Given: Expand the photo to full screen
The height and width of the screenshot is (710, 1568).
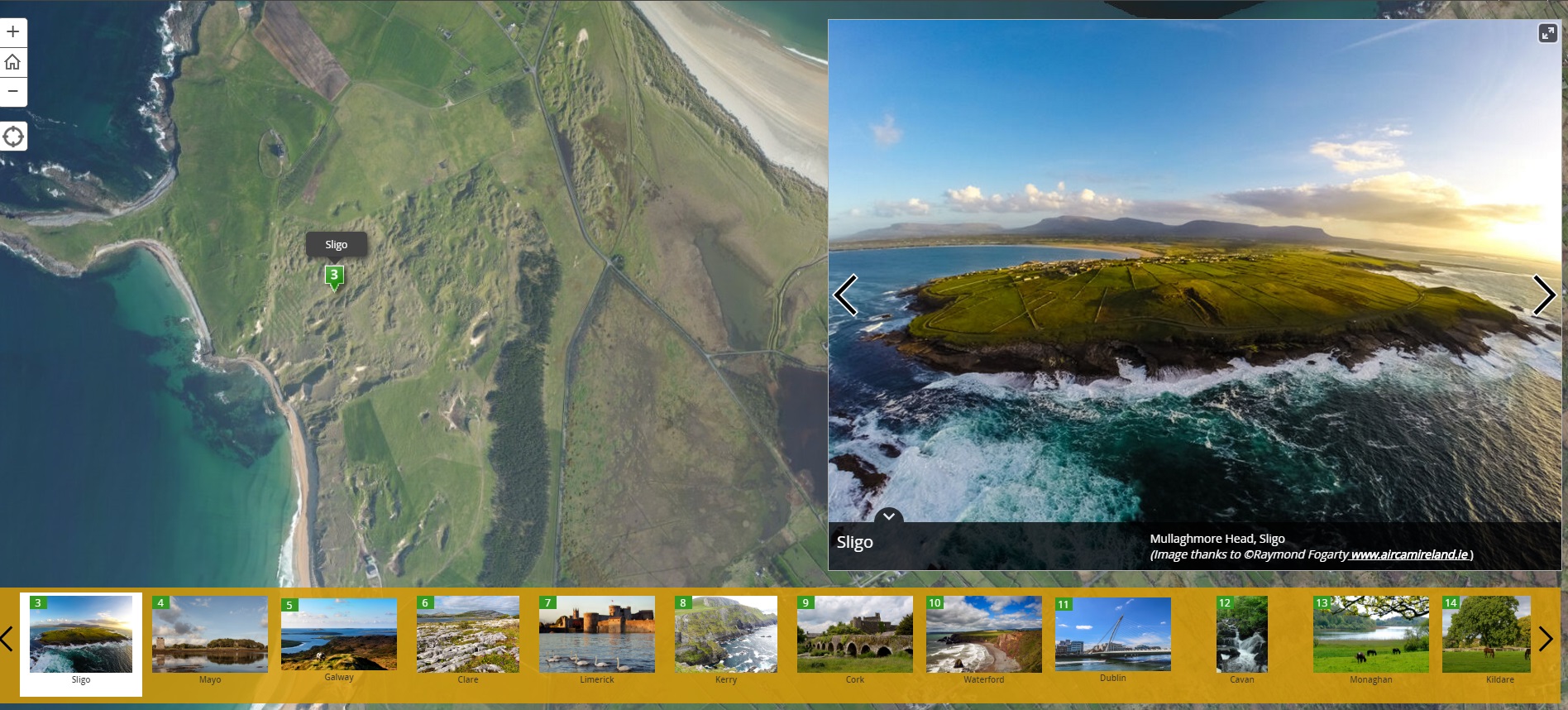Looking at the screenshot, I should [1547, 33].
